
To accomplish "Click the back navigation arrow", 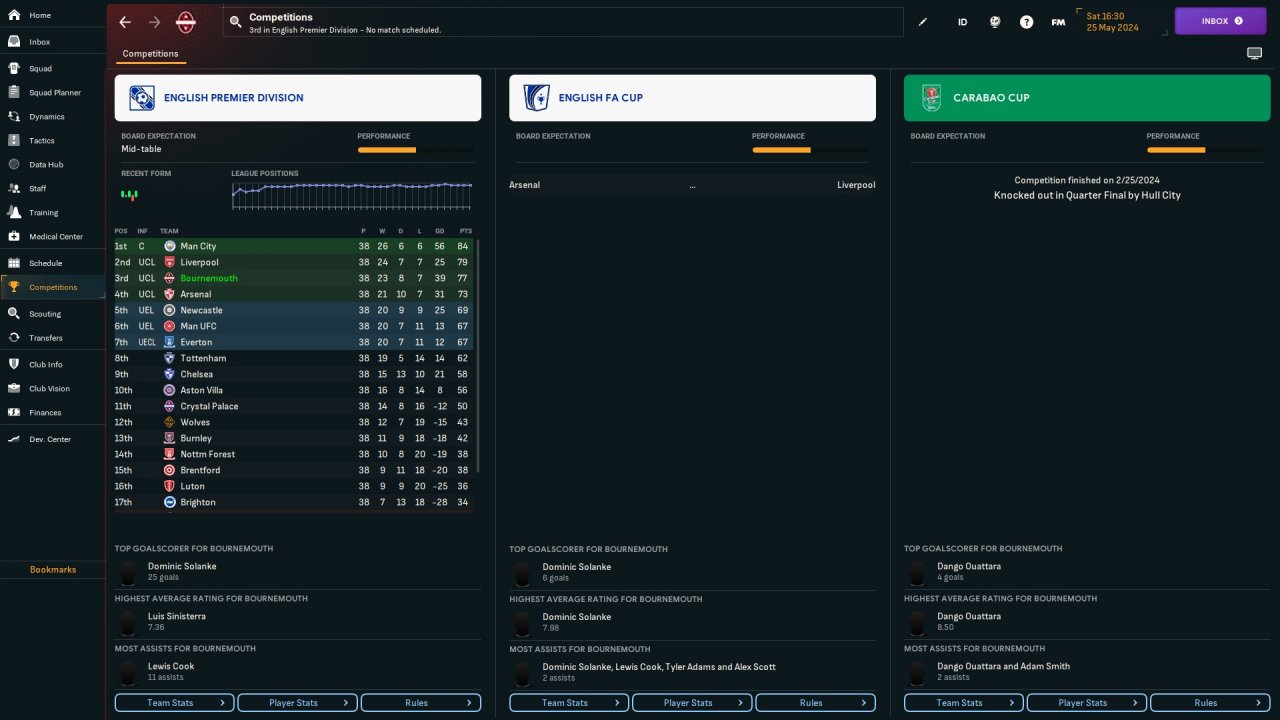I will click(125, 22).
